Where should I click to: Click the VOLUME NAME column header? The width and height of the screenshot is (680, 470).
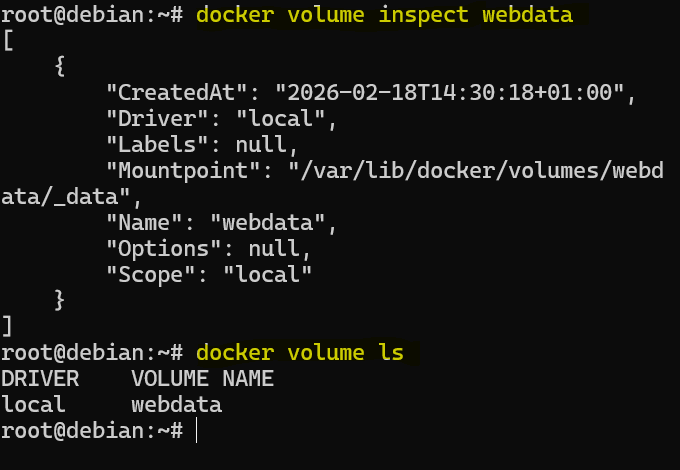pos(203,378)
